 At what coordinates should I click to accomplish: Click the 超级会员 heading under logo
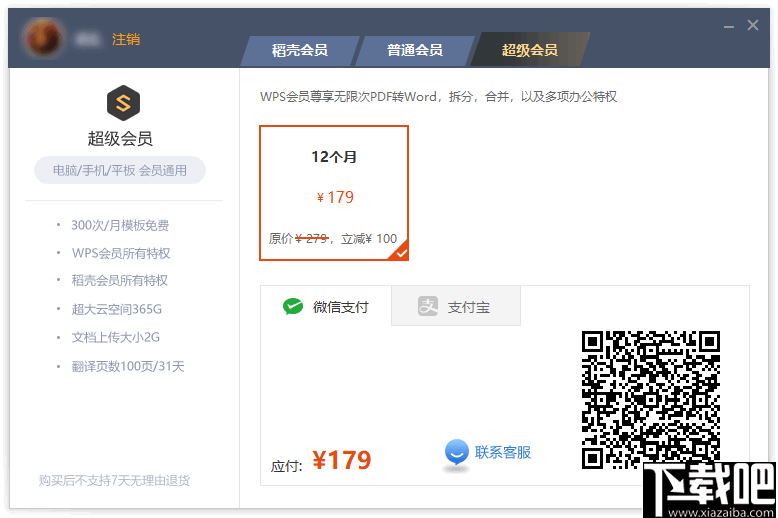point(120,138)
